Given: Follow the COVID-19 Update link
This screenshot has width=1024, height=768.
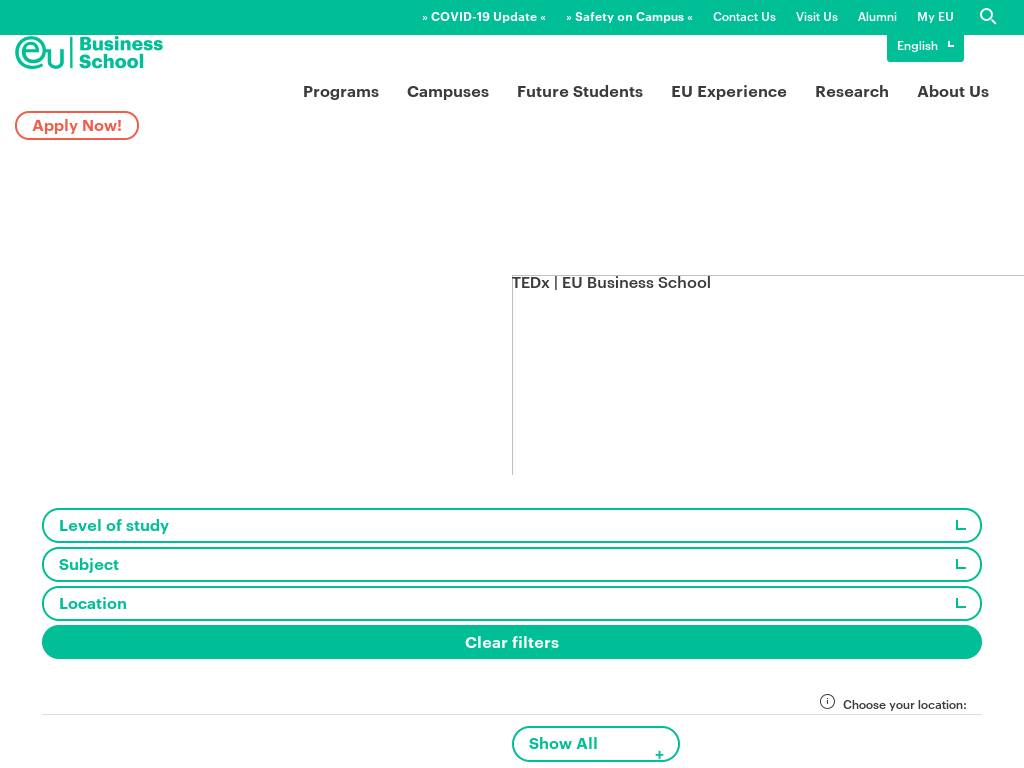Looking at the screenshot, I should point(484,17).
